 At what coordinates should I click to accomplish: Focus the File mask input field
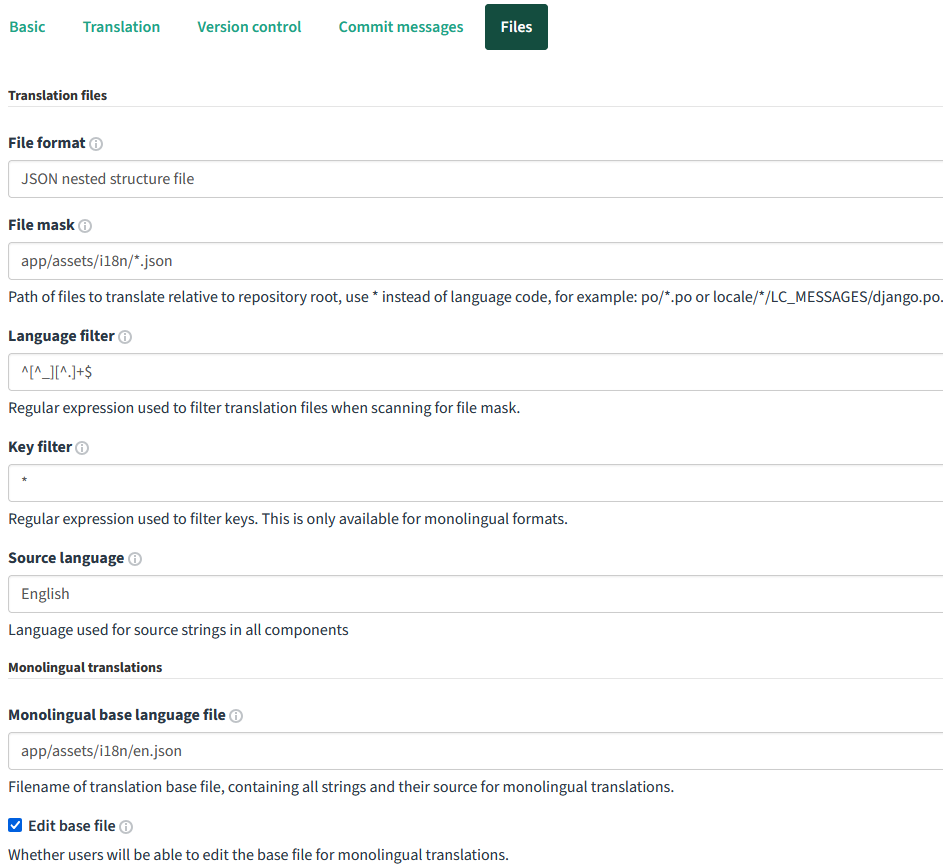pos(475,261)
